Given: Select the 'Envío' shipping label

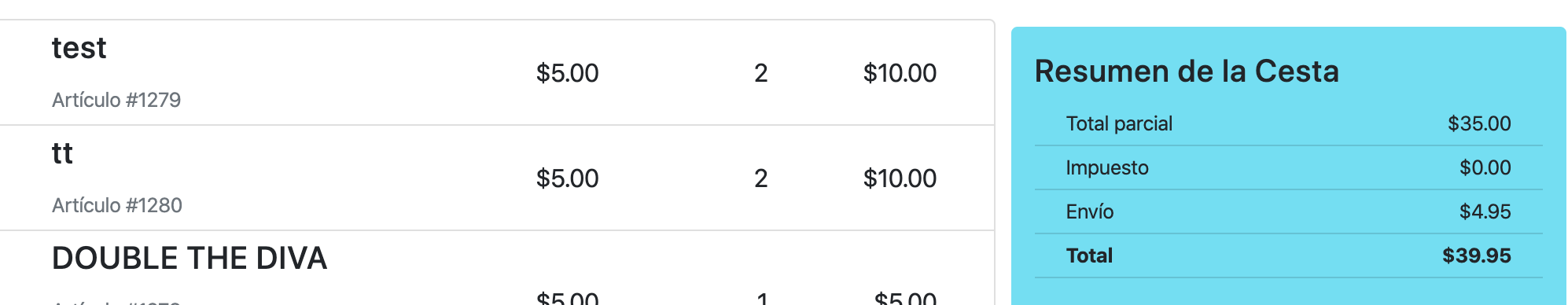Looking at the screenshot, I should point(1090,211).
